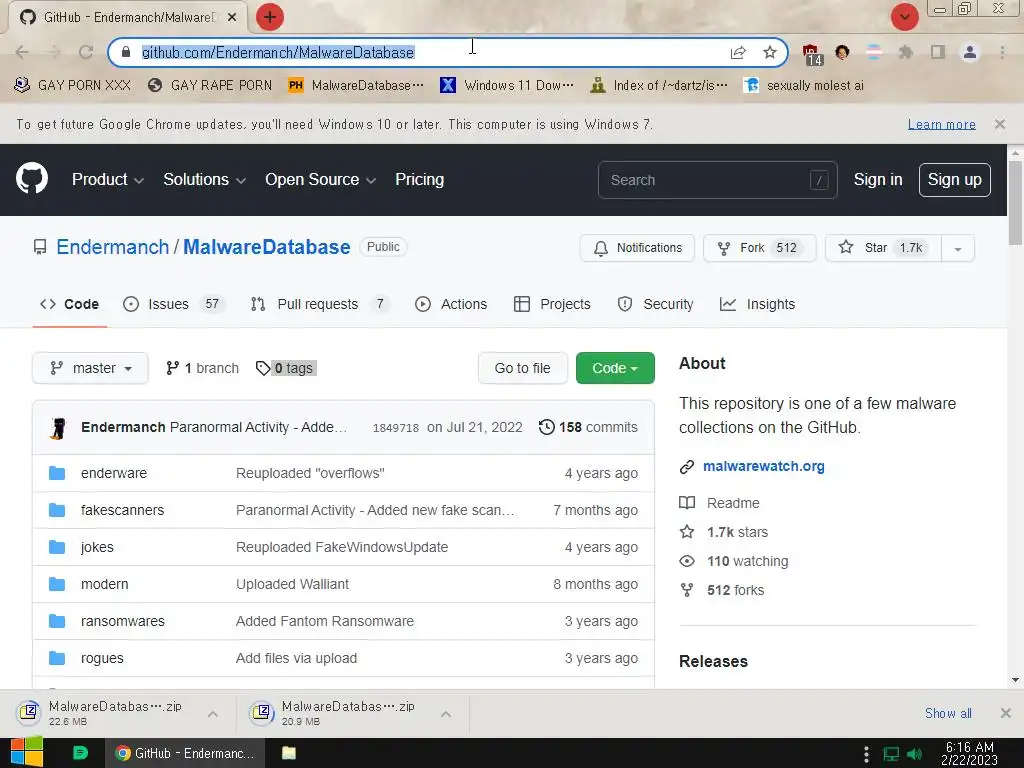Click Learn more in update notice
1024x768 pixels.
tap(941, 124)
